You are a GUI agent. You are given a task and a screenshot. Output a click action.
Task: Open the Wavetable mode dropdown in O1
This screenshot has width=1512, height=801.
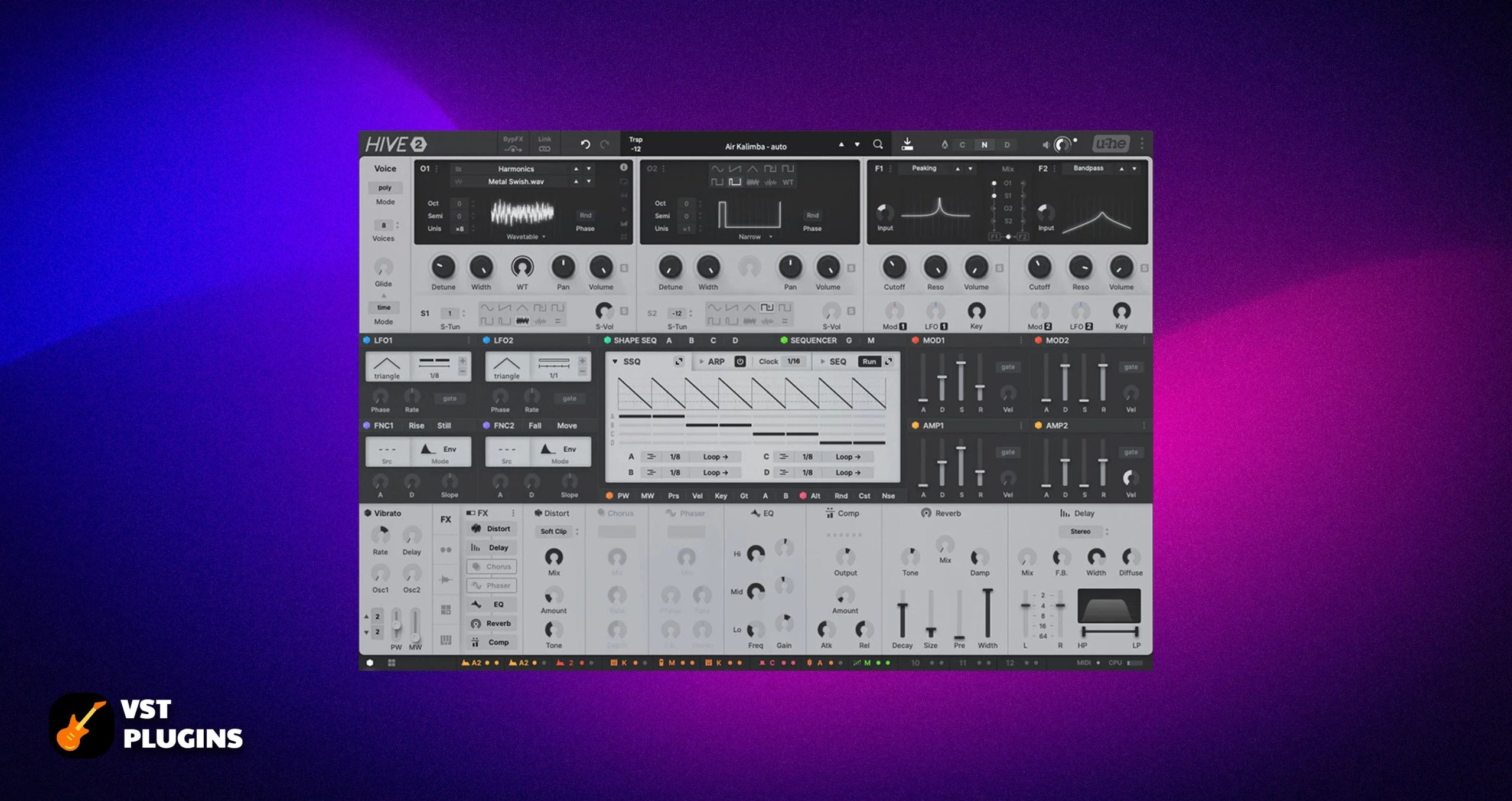coord(526,237)
